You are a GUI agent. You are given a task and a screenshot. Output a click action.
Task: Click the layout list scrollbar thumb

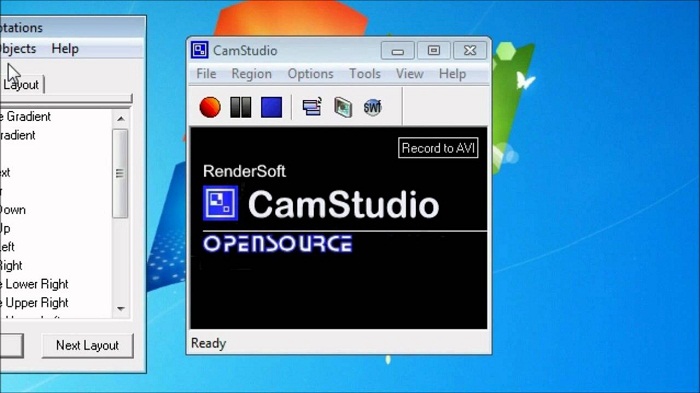pyautogui.click(x=120, y=173)
